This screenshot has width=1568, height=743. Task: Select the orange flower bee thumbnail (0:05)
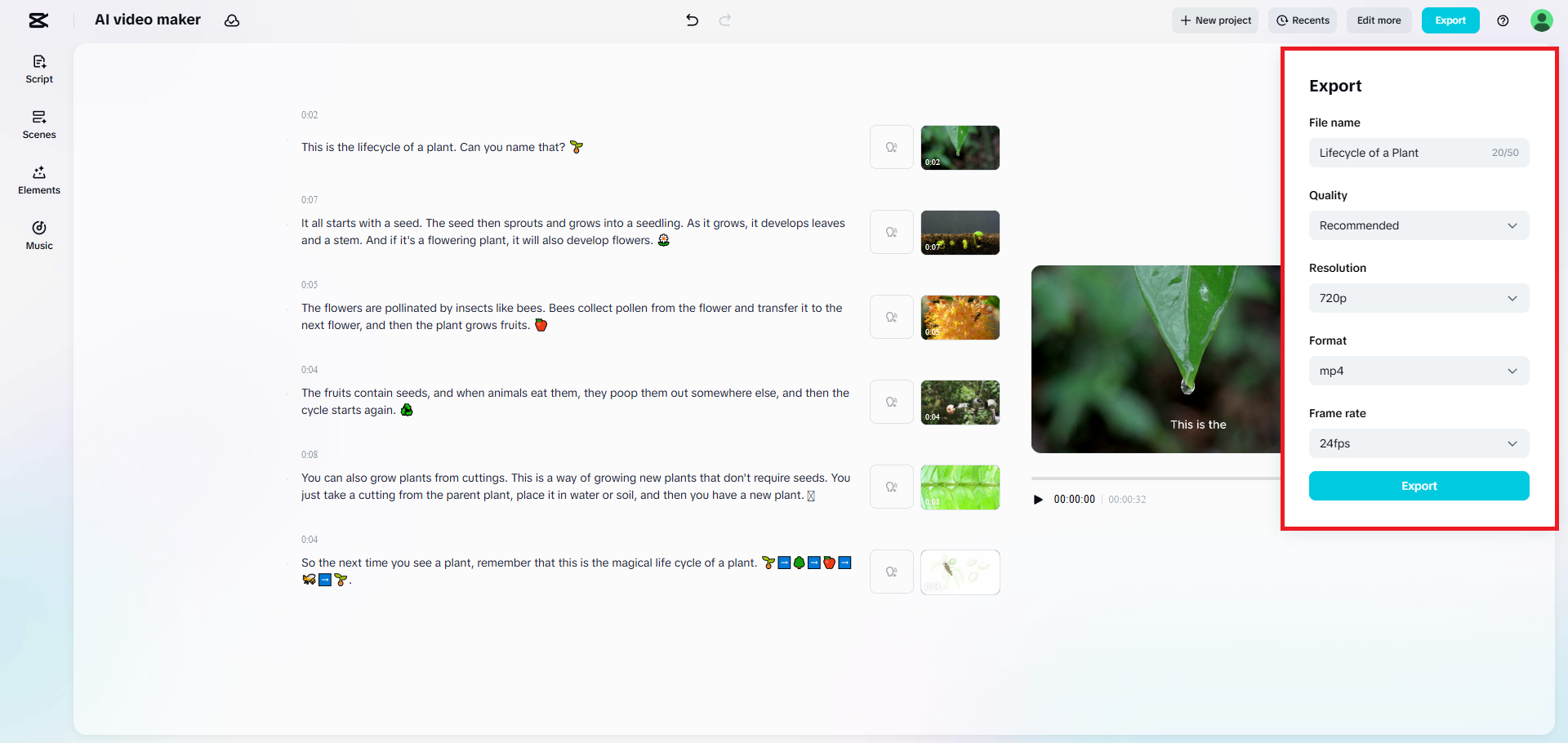pyautogui.click(x=960, y=318)
